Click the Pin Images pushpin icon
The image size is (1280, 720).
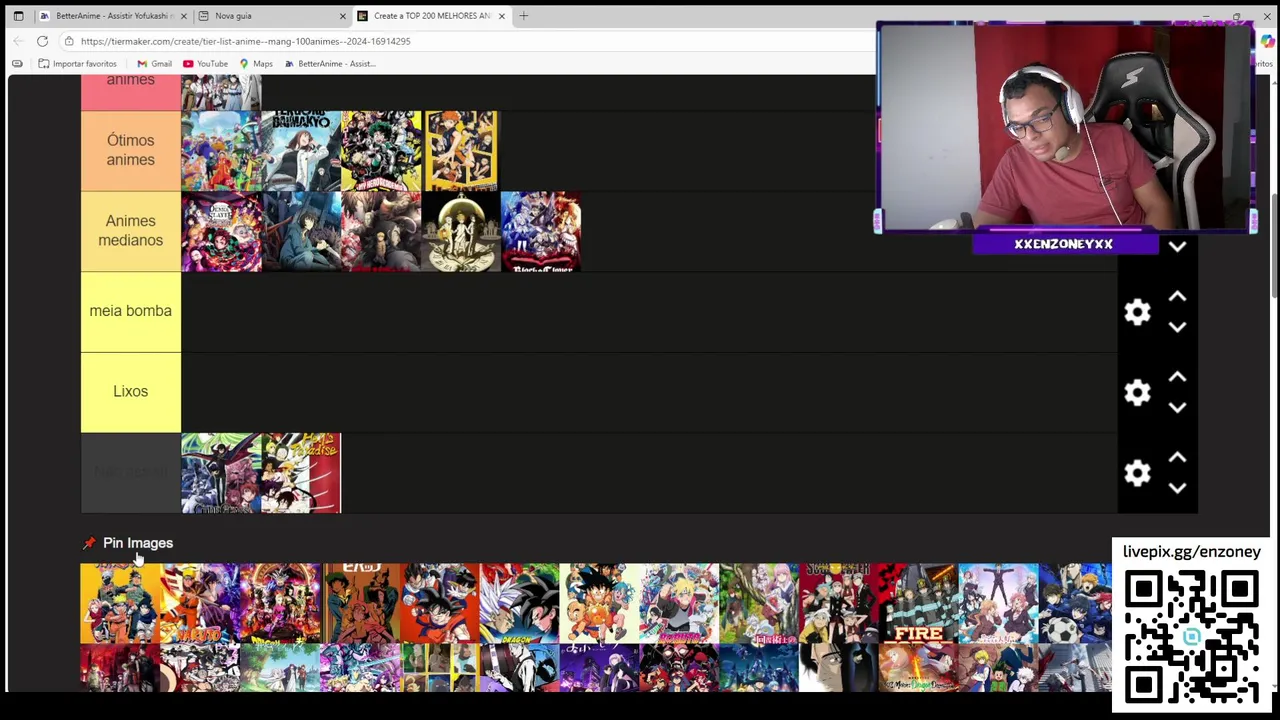[x=89, y=543]
